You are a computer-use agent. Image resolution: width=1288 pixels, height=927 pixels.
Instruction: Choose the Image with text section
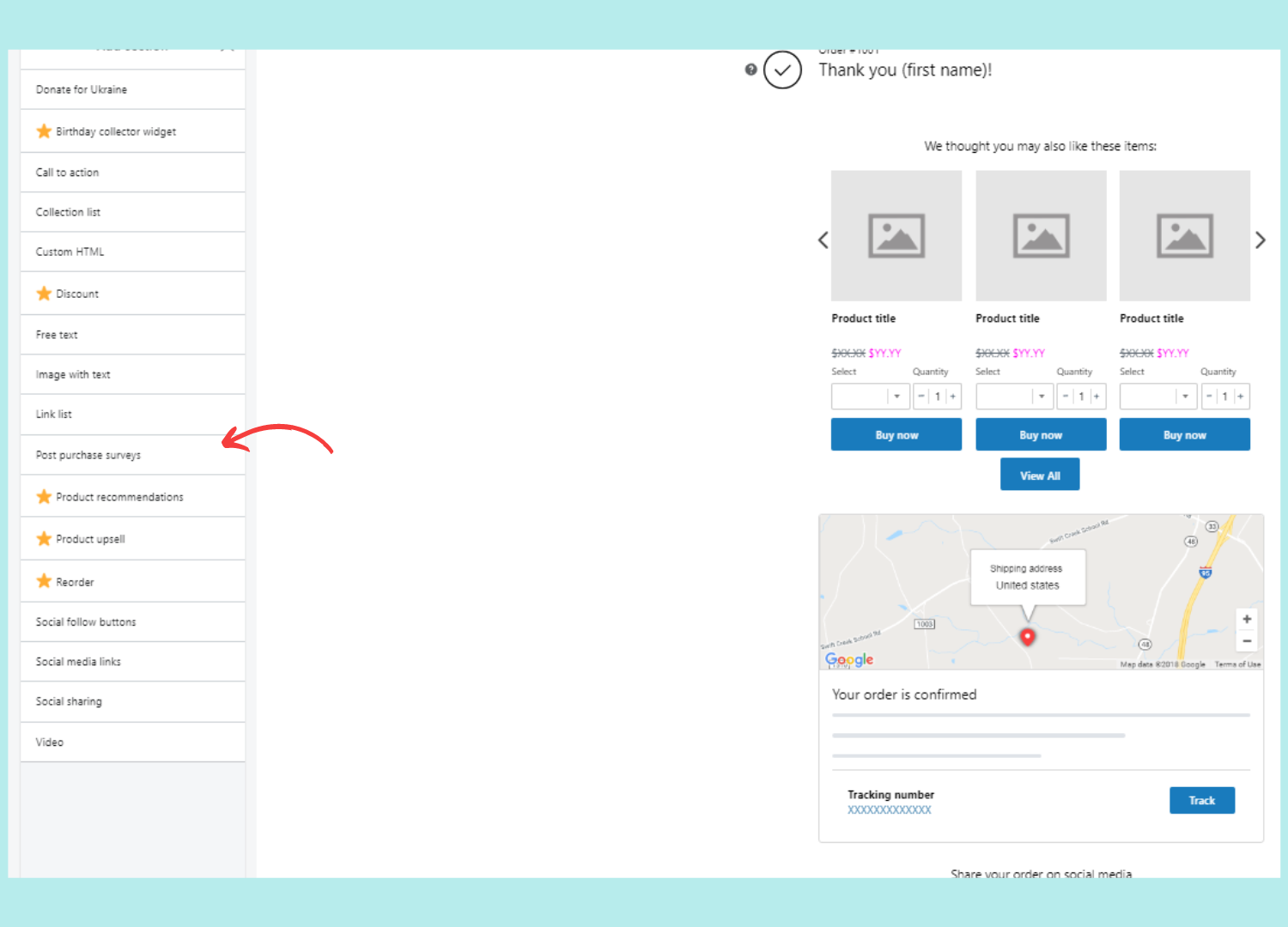[132, 374]
